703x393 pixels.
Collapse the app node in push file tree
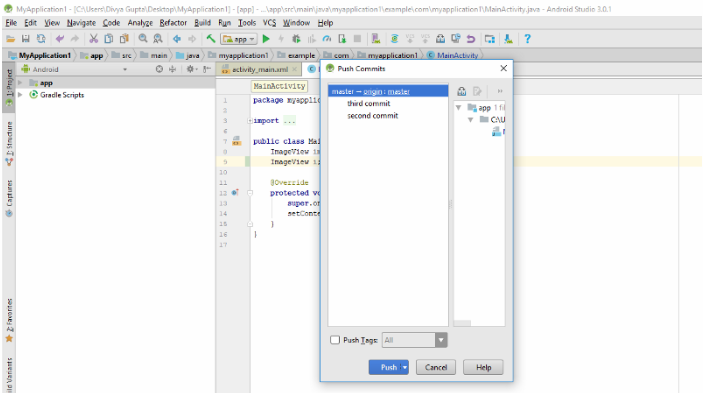pyautogui.click(x=459, y=108)
